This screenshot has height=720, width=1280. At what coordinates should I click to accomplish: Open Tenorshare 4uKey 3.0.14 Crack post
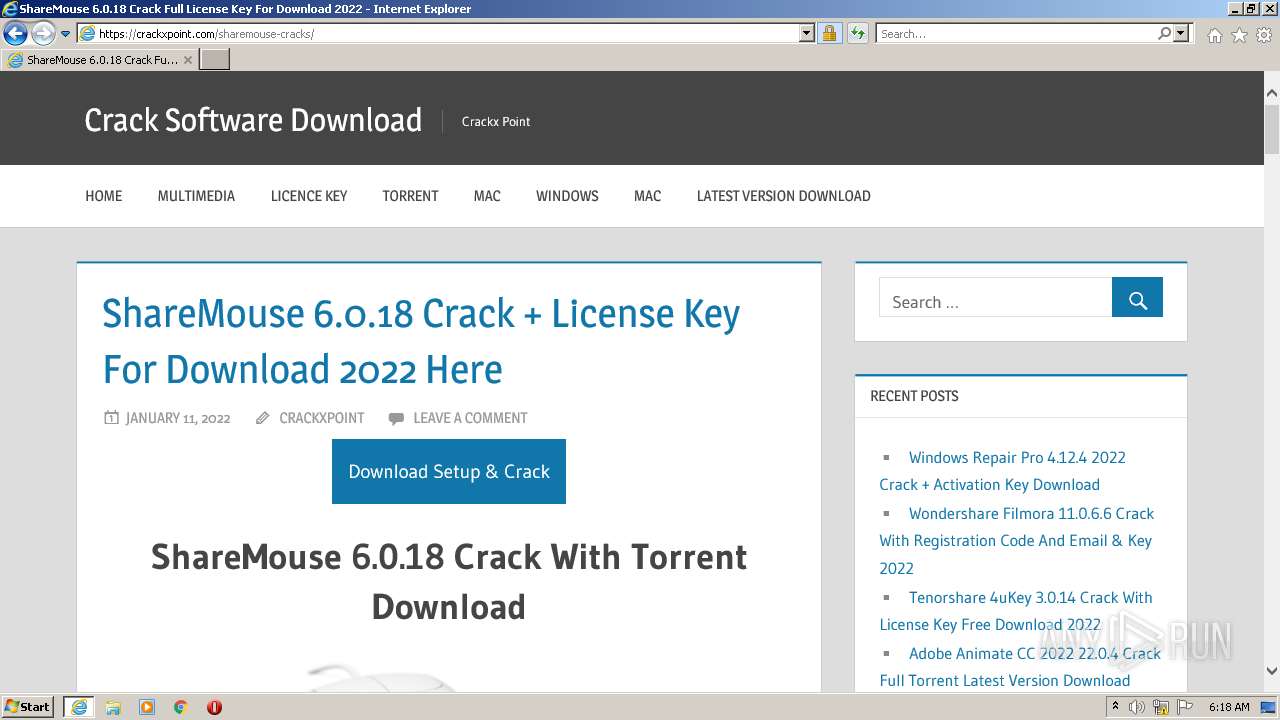pyautogui.click(x=1016, y=611)
